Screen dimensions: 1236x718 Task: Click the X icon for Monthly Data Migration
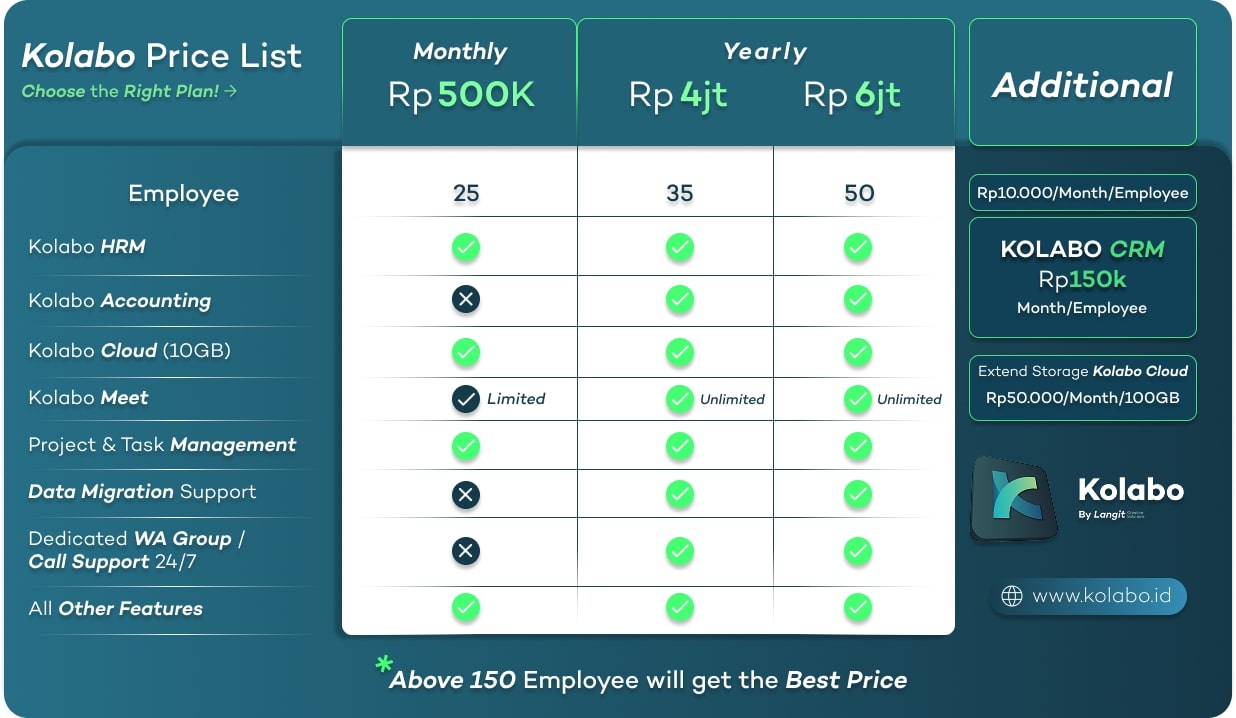click(x=465, y=494)
